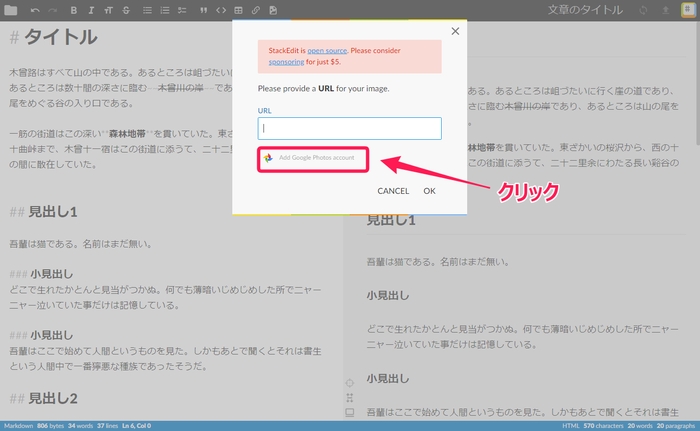Click the タイトル heading in the editor
The width and height of the screenshot is (700, 431).
click(x=60, y=37)
